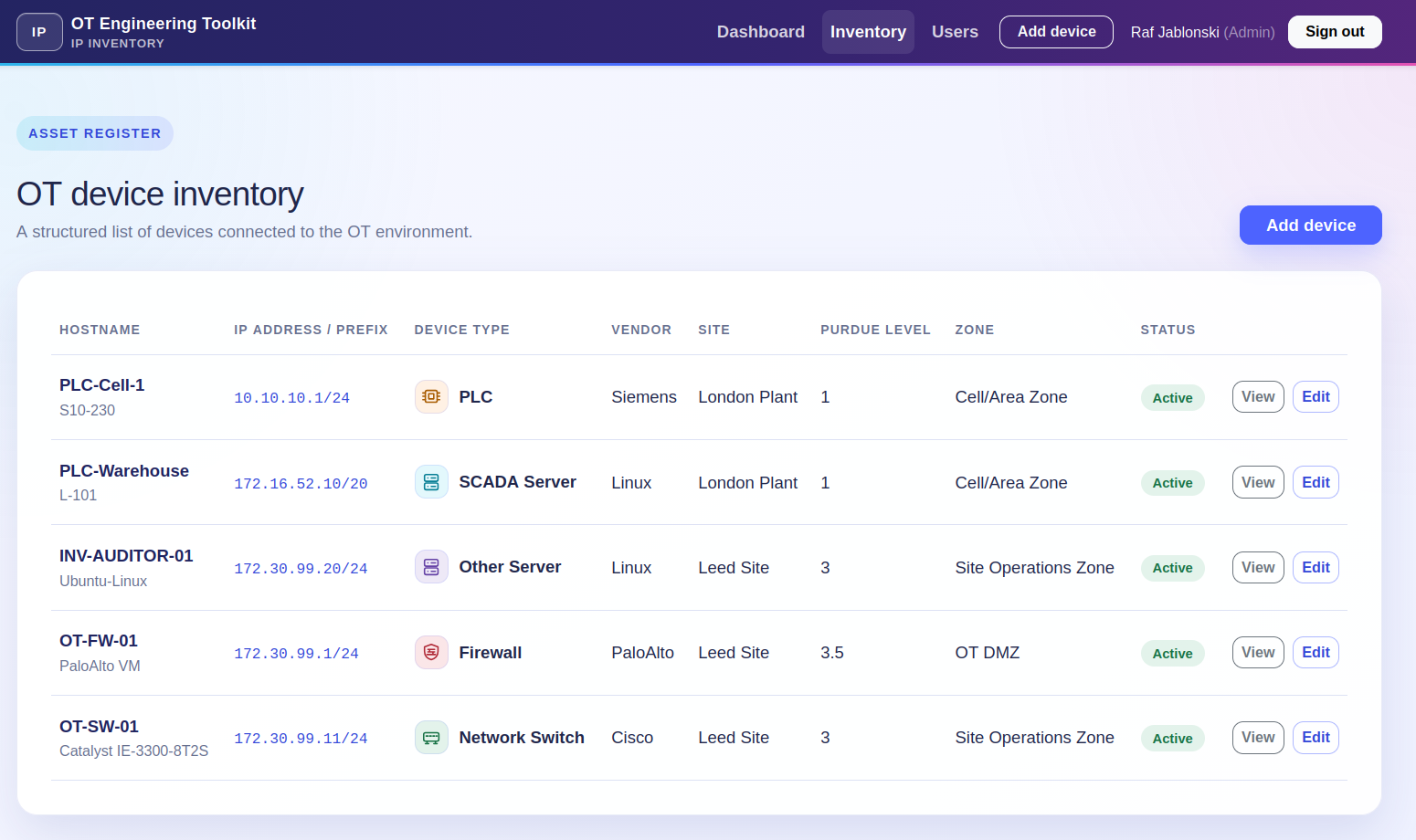The image size is (1416, 840).
Task: Go to the Inventory tab
Action: 868,32
